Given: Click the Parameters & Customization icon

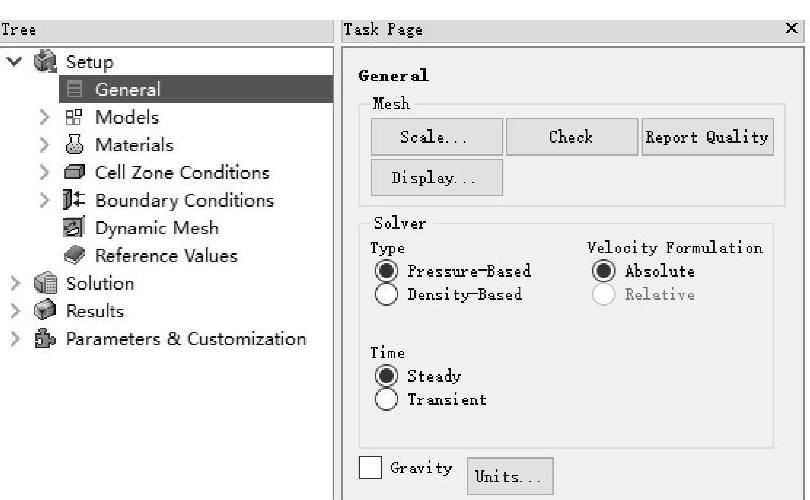Looking at the screenshot, I should pos(45,339).
